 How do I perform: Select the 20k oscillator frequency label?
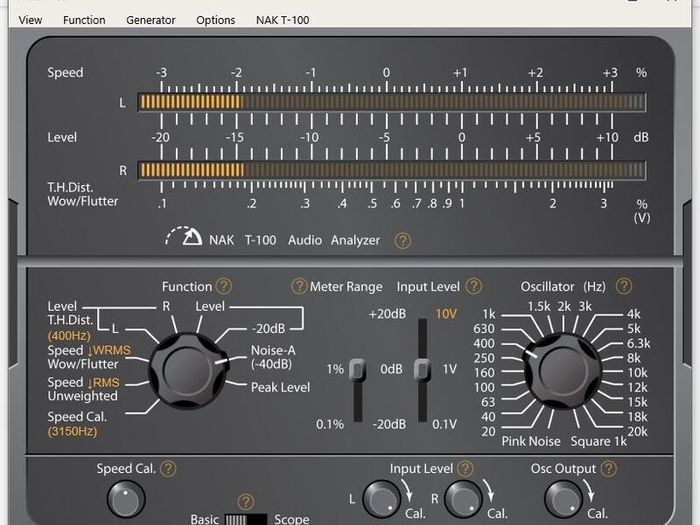[x=637, y=432]
